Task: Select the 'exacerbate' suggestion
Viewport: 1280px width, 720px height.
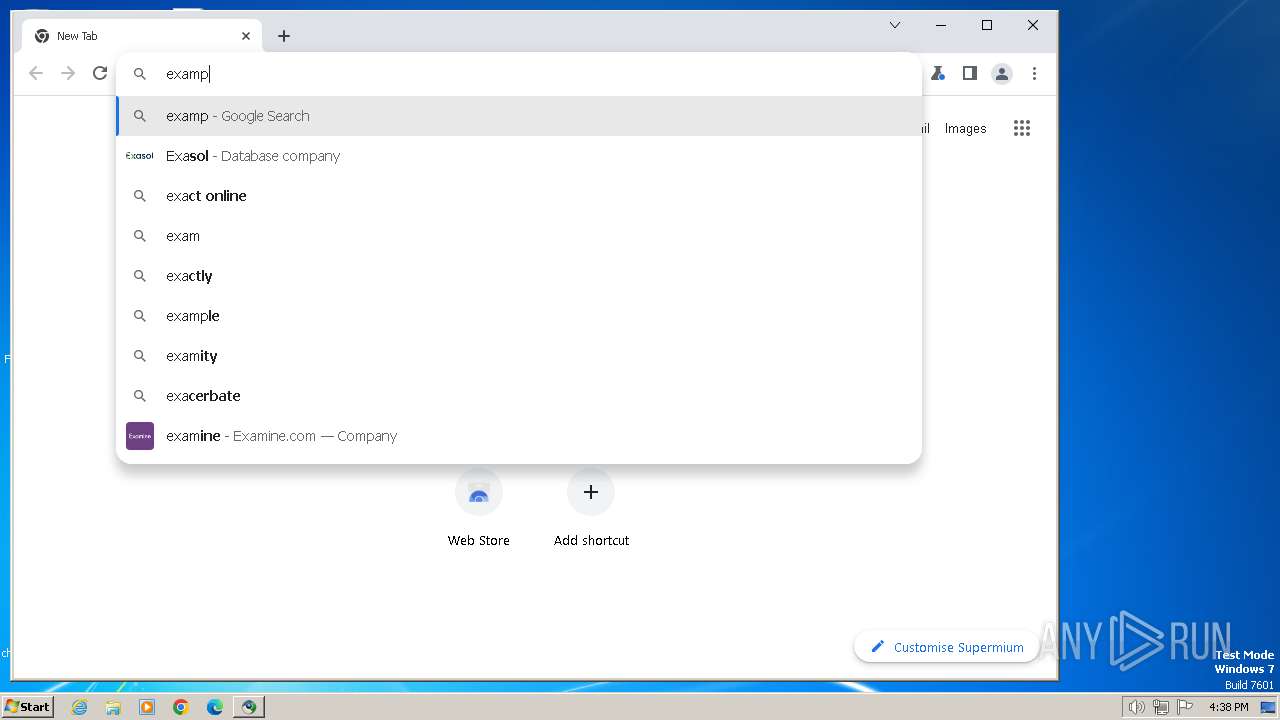Action: [519, 396]
